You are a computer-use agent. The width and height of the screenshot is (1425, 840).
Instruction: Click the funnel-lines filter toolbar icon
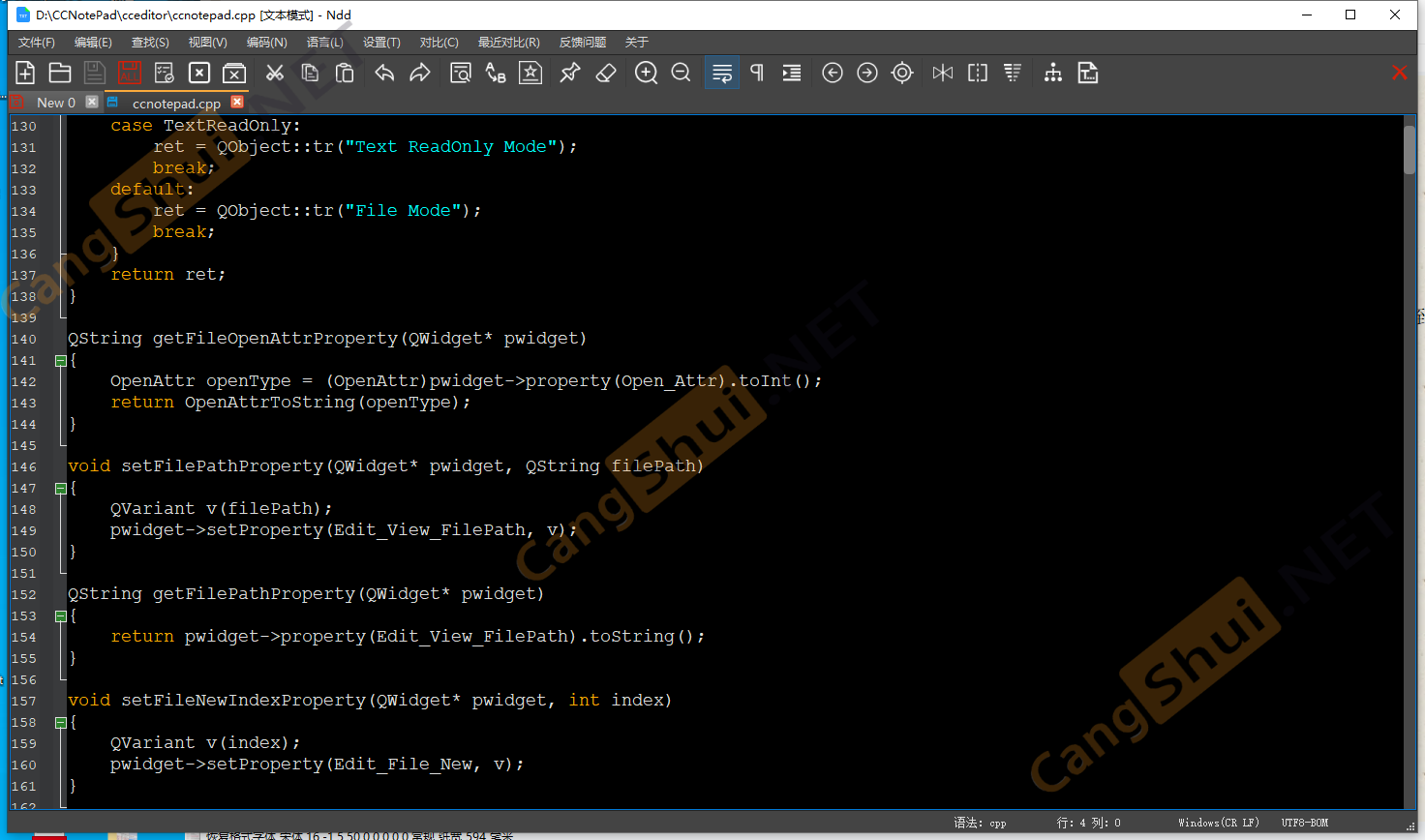(x=1013, y=73)
